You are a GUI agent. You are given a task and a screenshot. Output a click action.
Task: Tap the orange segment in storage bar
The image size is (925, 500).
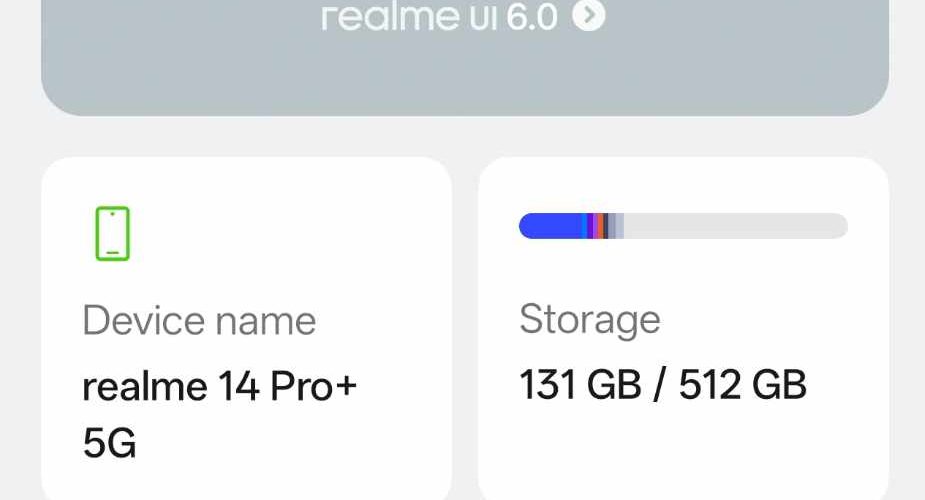[x=598, y=226]
